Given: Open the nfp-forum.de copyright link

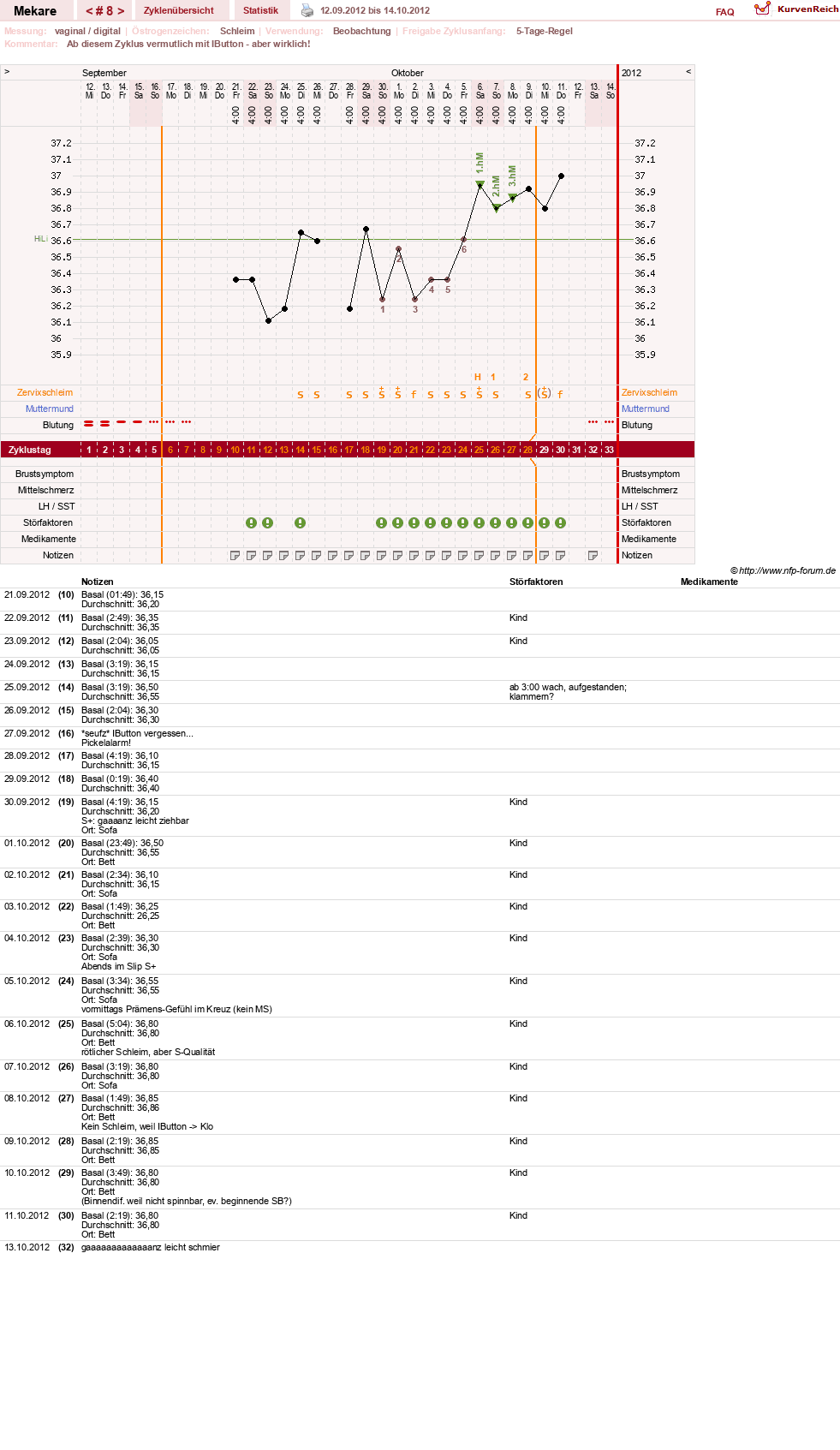Looking at the screenshot, I should [783, 570].
